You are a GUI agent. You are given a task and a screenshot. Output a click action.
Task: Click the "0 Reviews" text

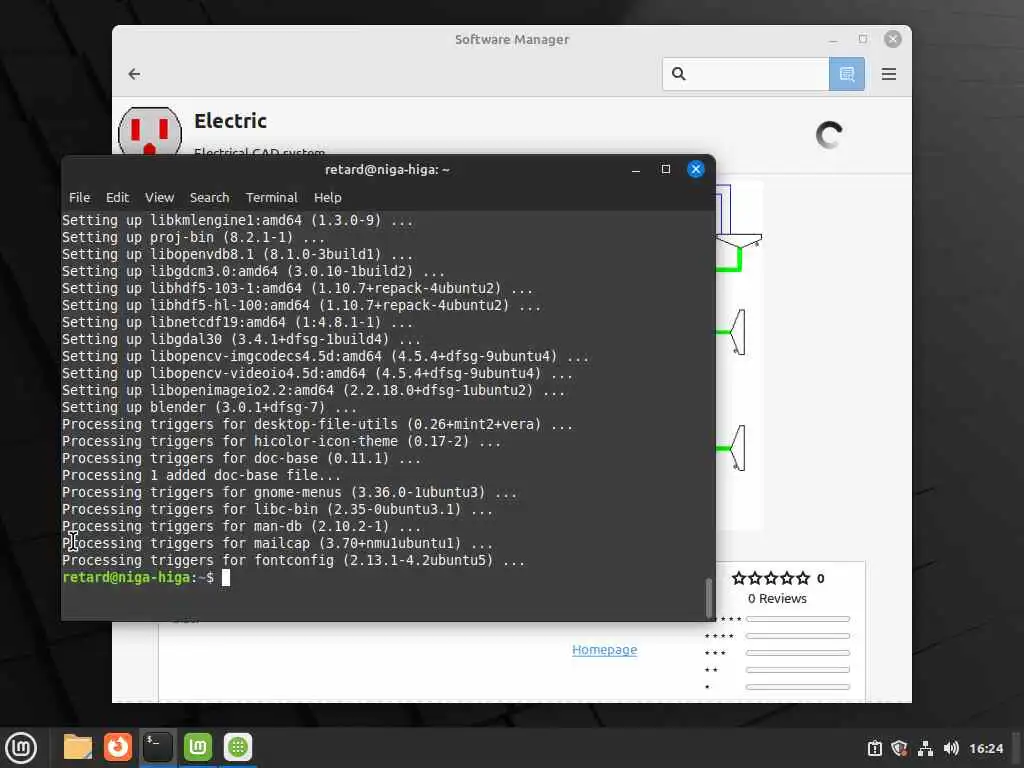click(x=777, y=598)
